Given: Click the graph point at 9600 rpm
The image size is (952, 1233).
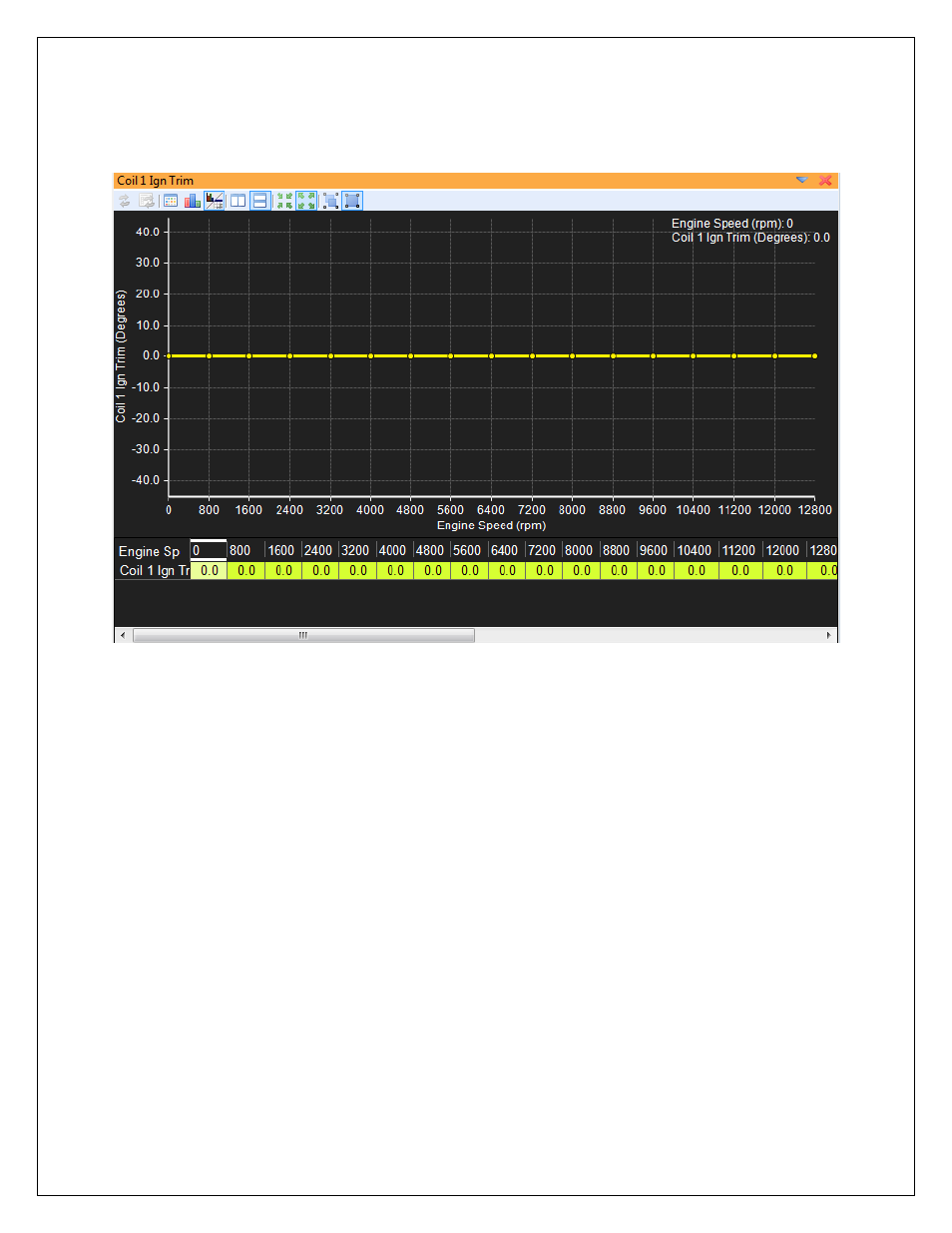Looking at the screenshot, I should click(x=653, y=355).
